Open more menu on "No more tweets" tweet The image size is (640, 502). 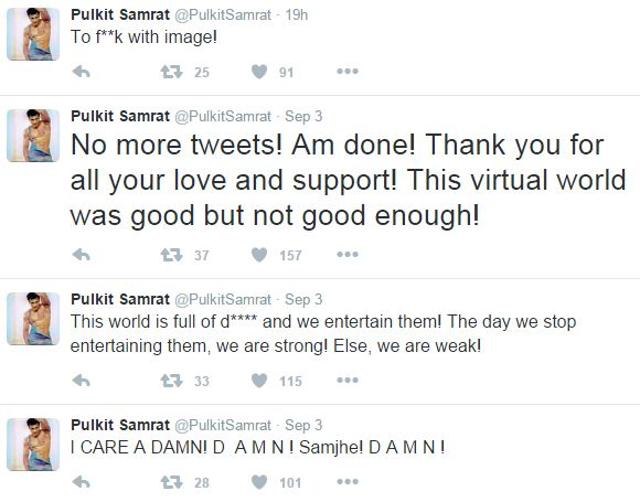pos(348,254)
